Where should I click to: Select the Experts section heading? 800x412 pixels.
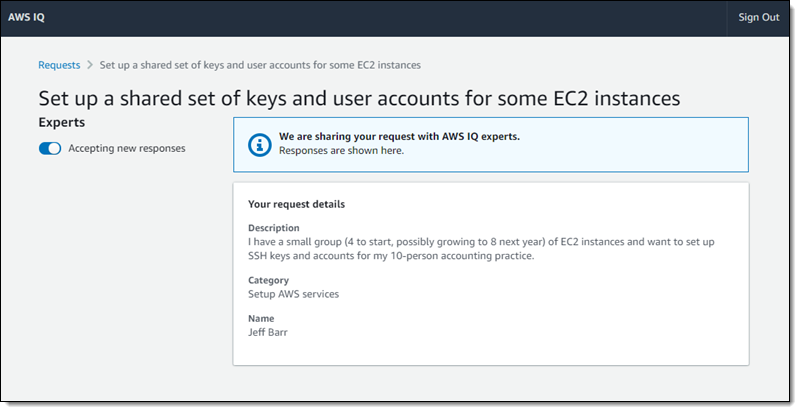pos(61,123)
